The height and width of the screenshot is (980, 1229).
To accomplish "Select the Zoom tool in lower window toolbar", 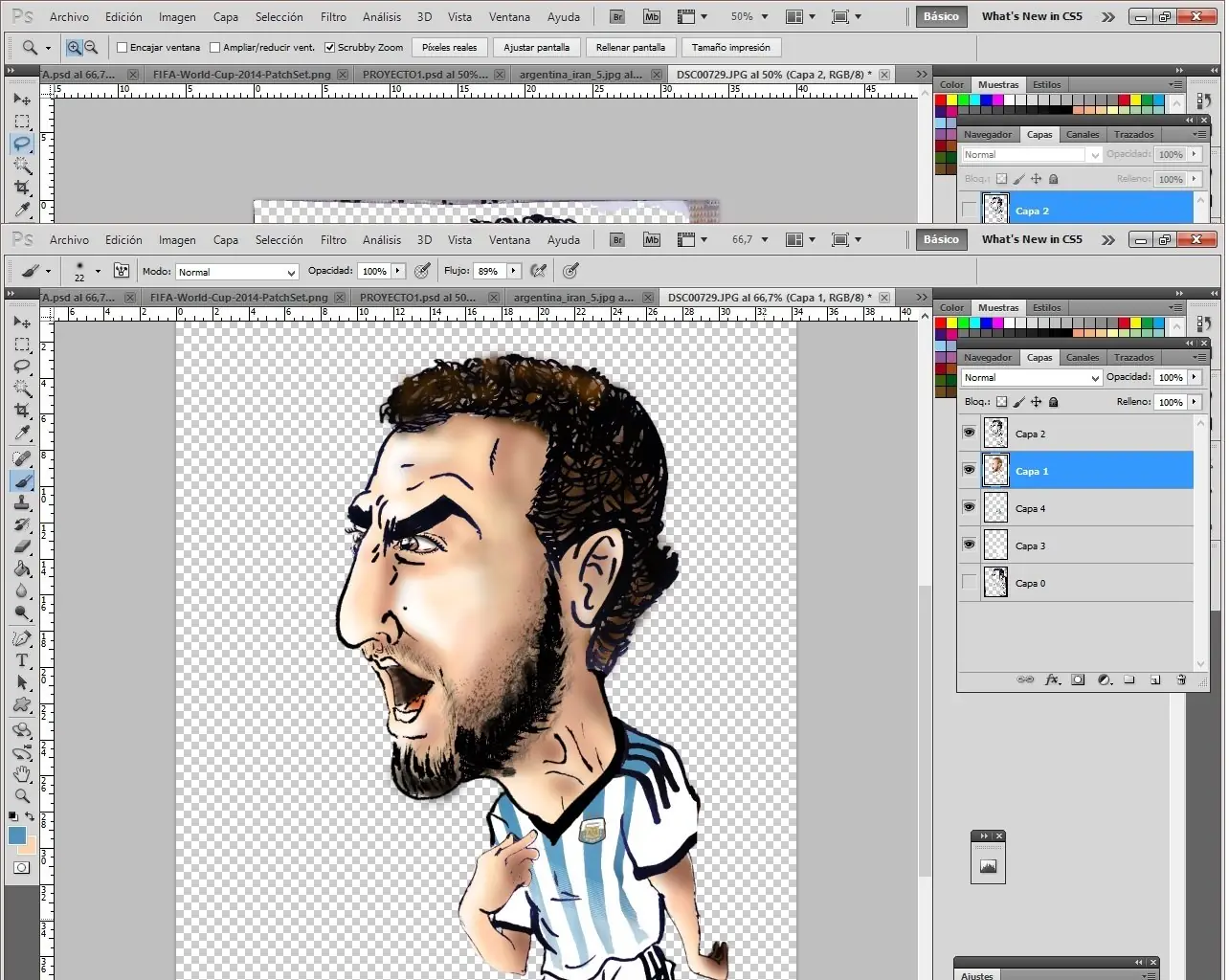I will 22,795.
